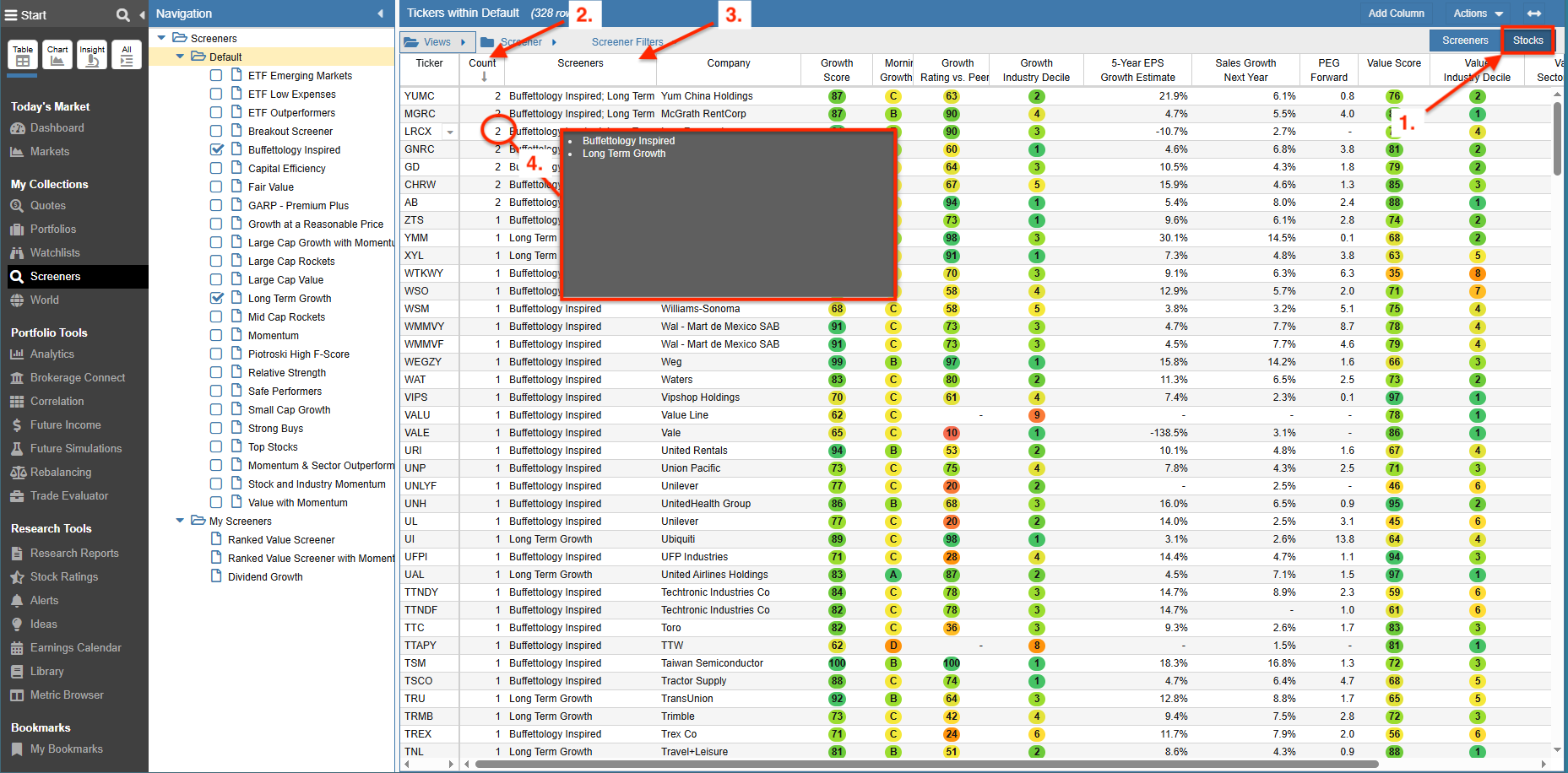Expand the panel width arrows icon
Image resolution: width=1568 pixels, height=773 pixels.
pyautogui.click(x=1534, y=14)
